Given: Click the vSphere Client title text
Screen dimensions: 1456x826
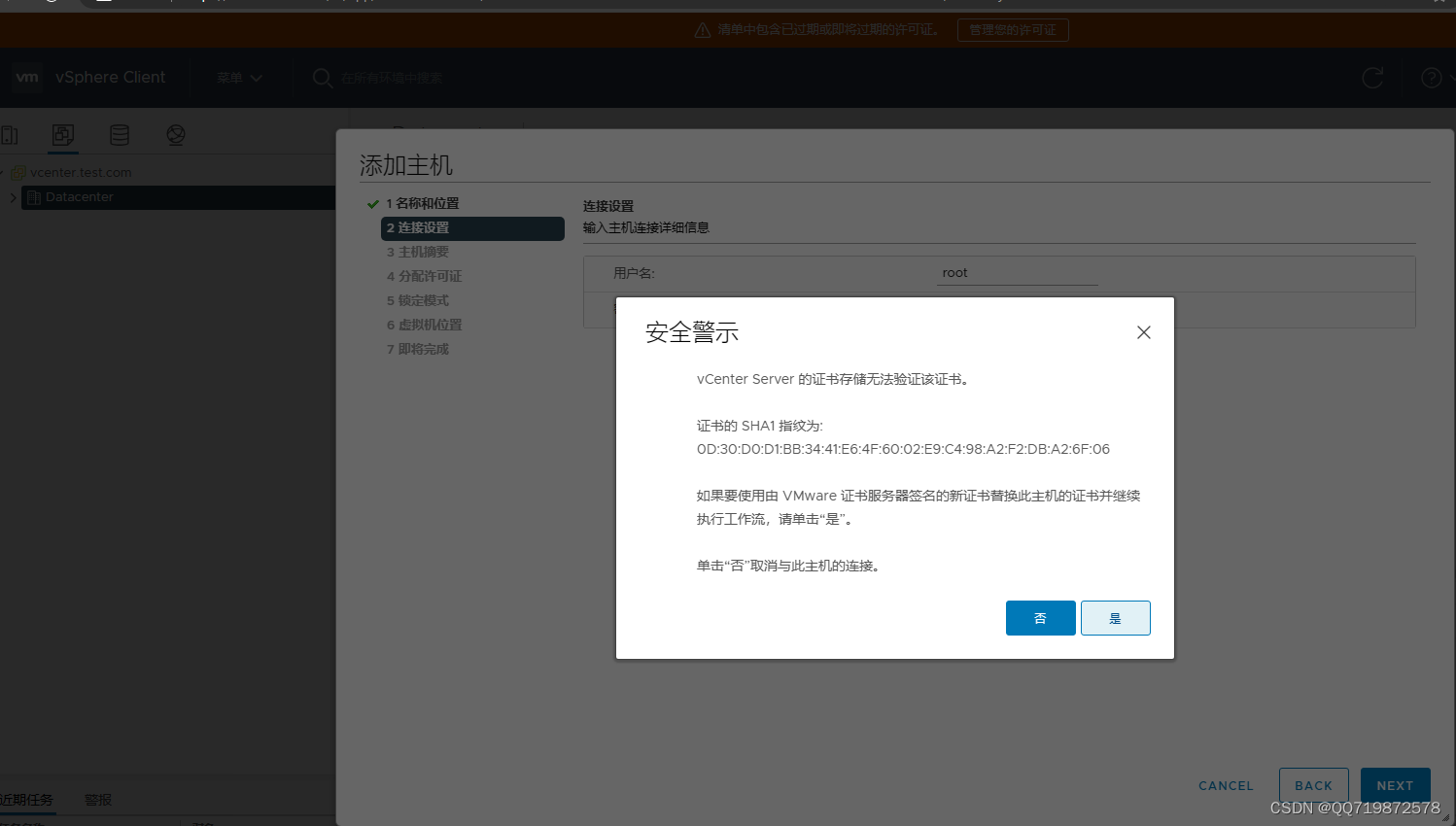Looking at the screenshot, I should 111,78.
